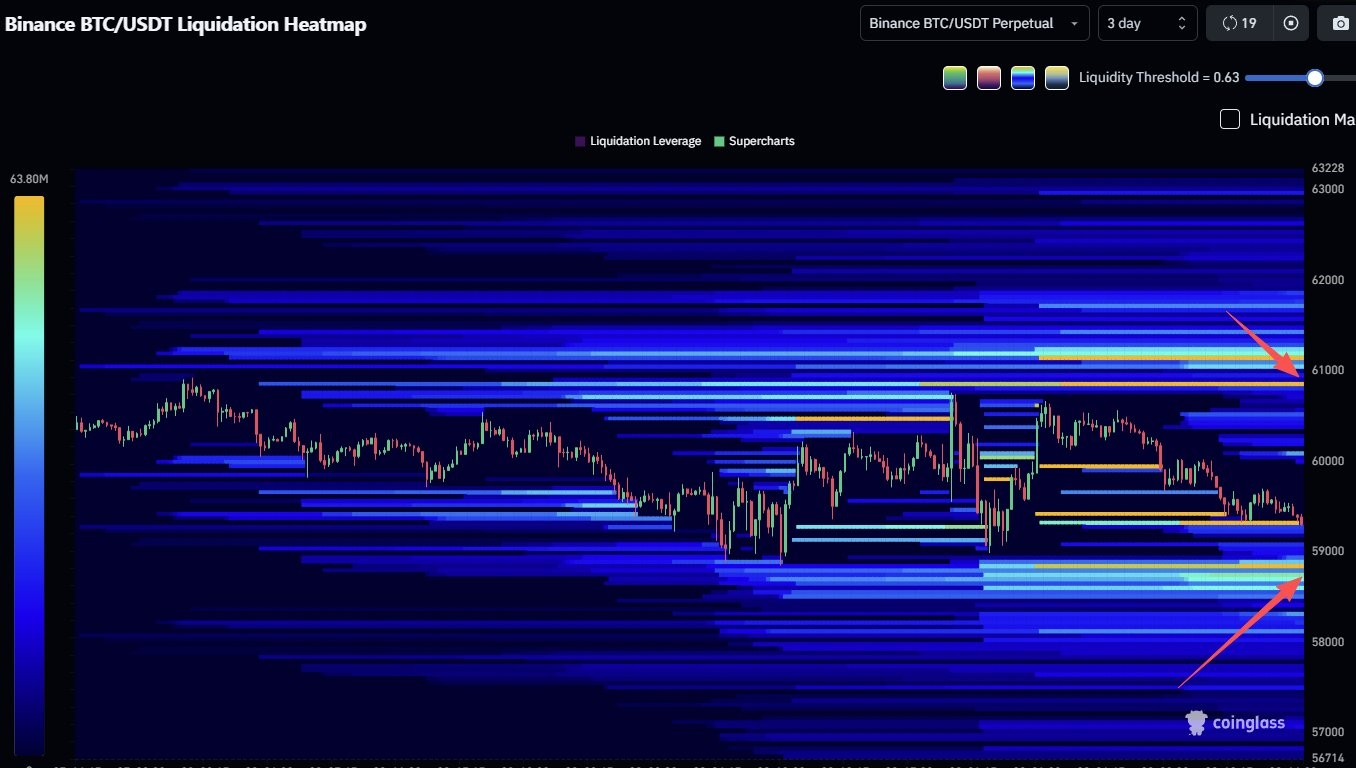
Task: Open the 3 day time range selector
Action: click(x=1147, y=23)
